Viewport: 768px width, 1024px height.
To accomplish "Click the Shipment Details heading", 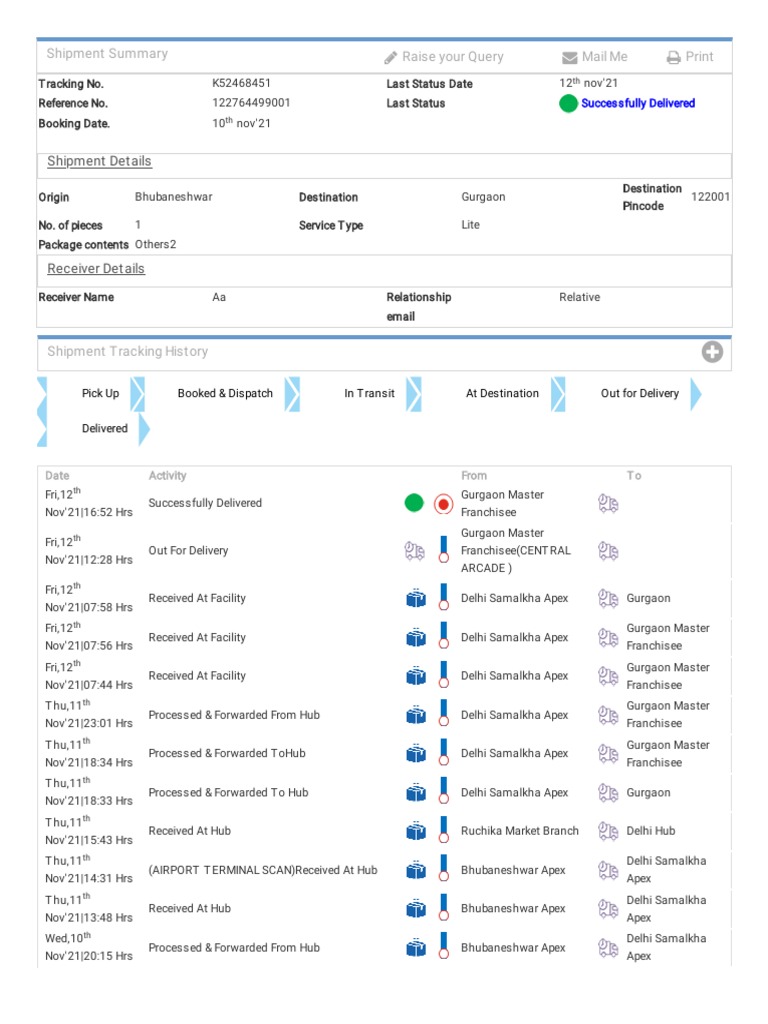I will point(99,162).
